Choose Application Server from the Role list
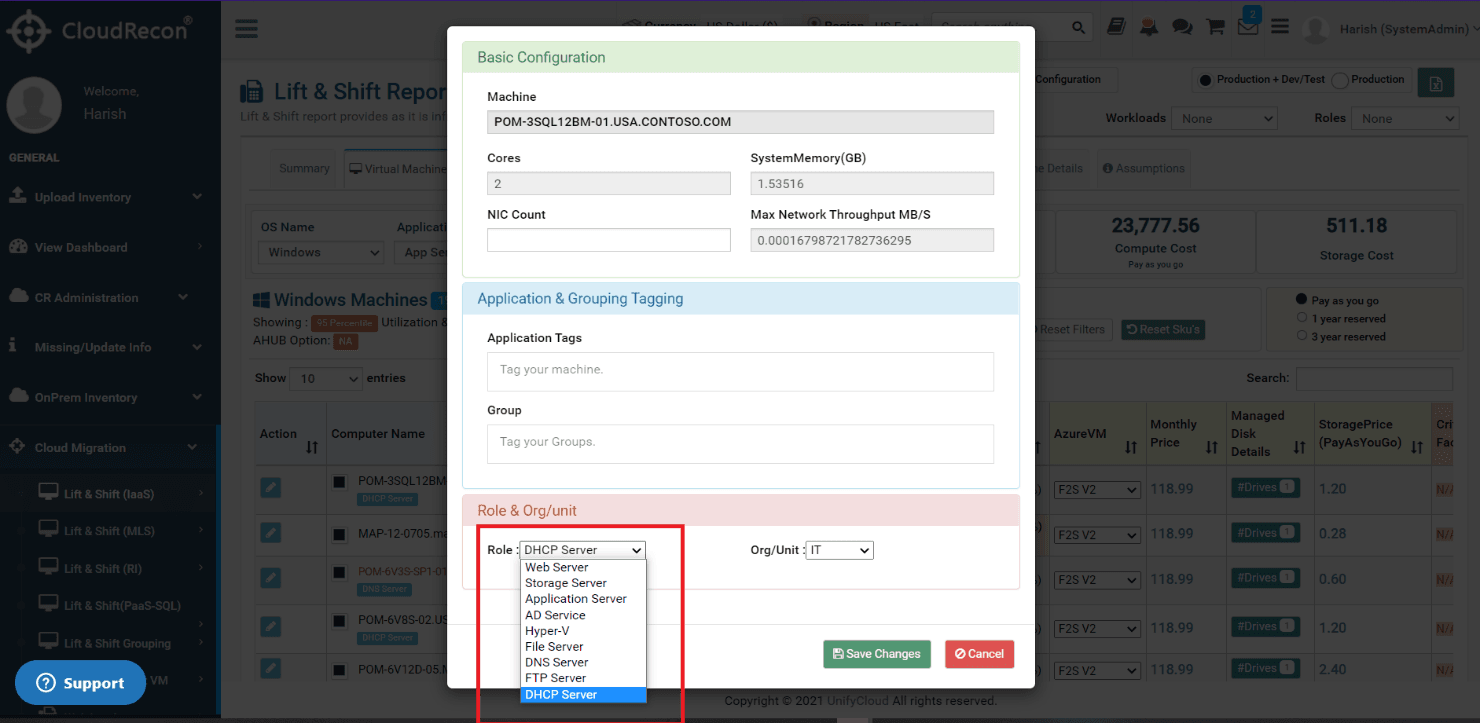 pos(584,599)
